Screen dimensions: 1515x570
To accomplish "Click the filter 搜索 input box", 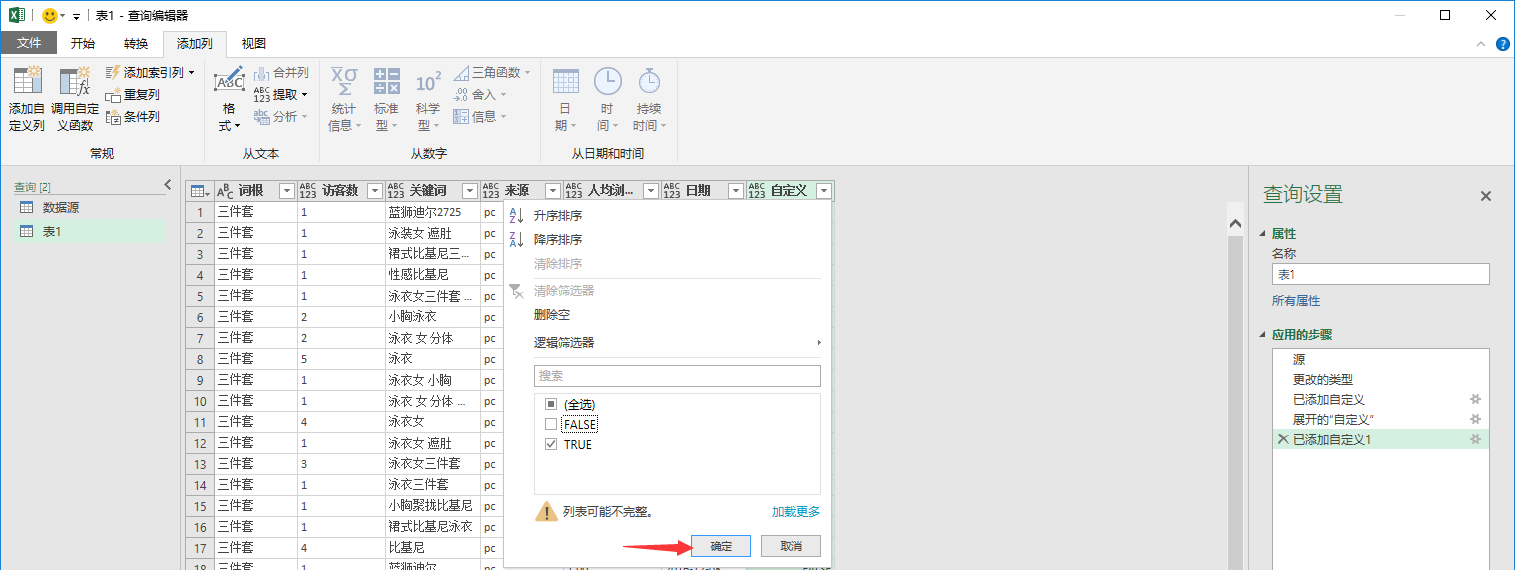I will [x=677, y=376].
